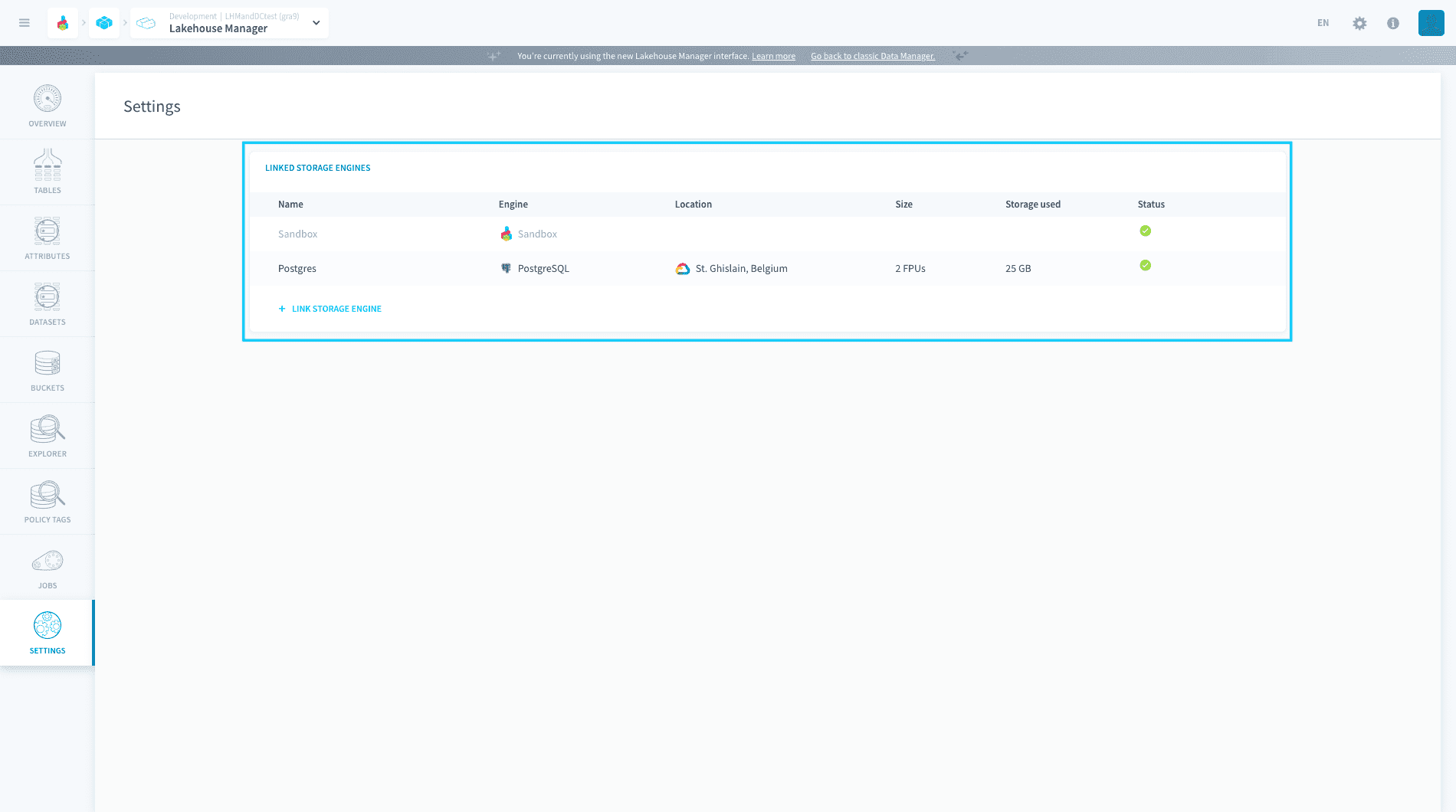Click the Google Cloud location icon

[x=682, y=269]
